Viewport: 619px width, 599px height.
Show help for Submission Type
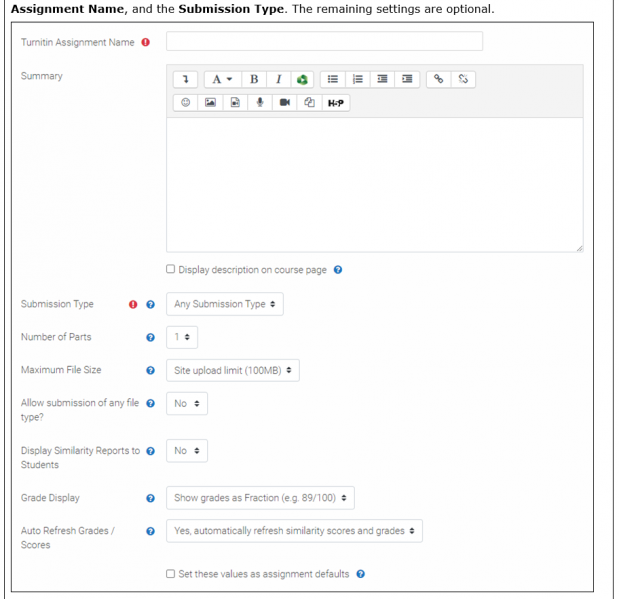click(150, 304)
